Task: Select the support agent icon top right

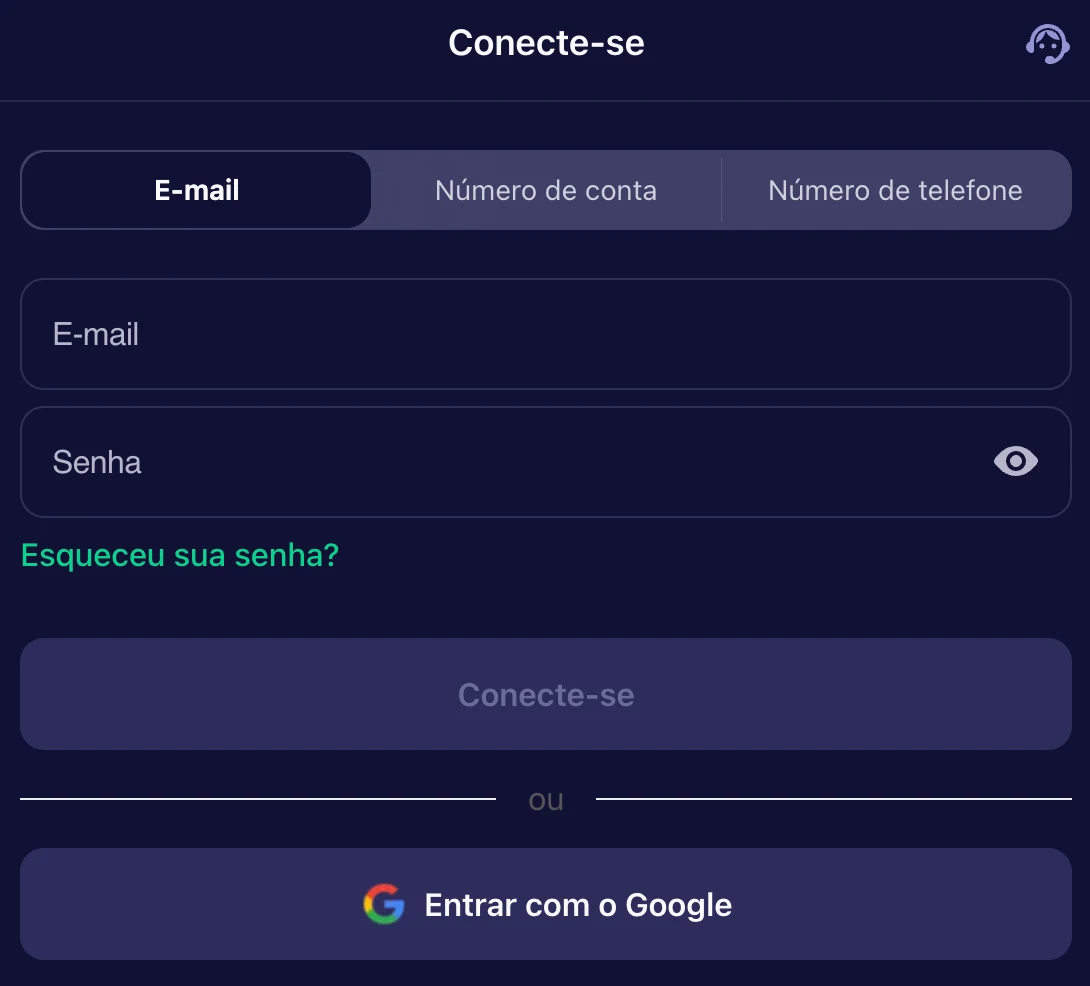Action: 1047,44
